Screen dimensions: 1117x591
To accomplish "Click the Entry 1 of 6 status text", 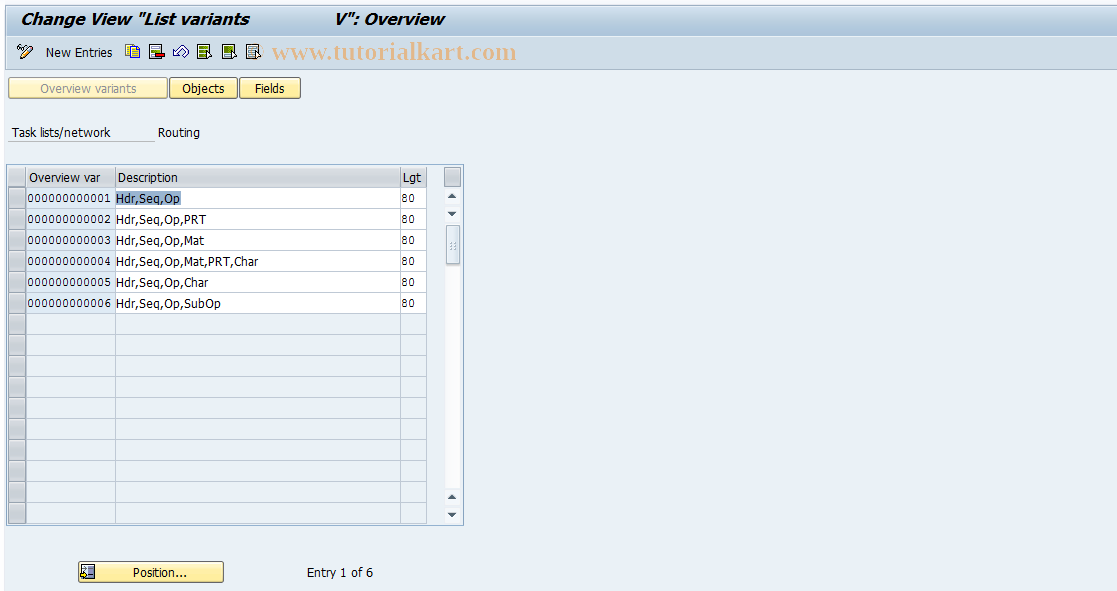I will (x=340, y=572).
